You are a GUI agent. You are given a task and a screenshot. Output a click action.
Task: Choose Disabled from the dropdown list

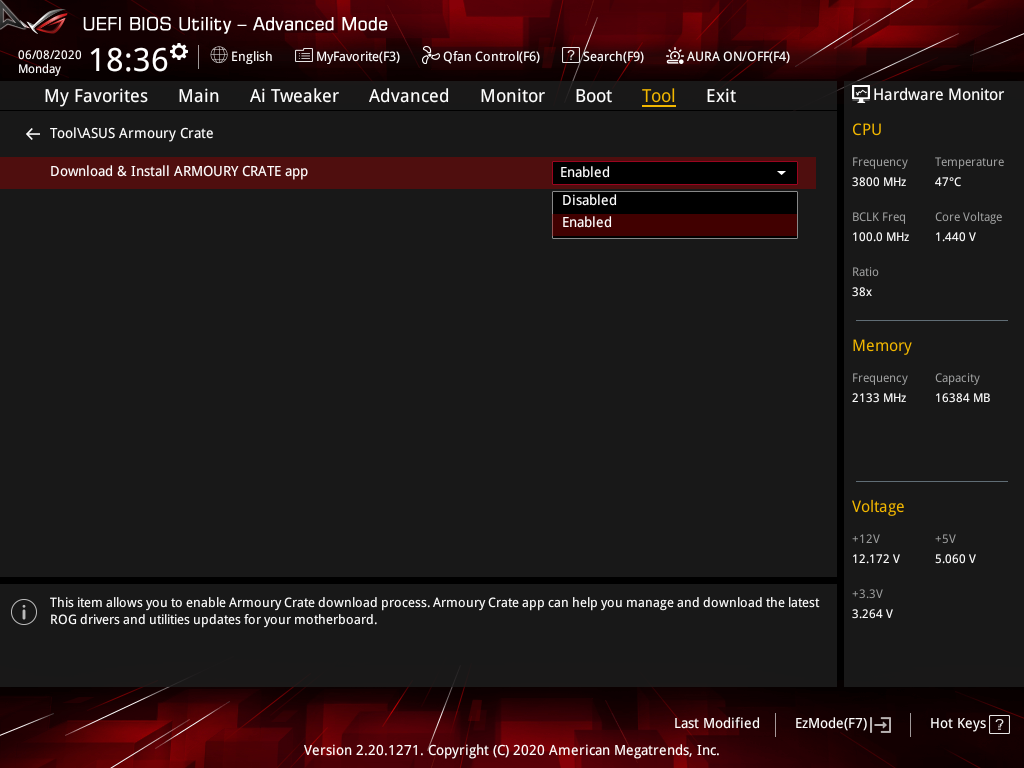675,200
